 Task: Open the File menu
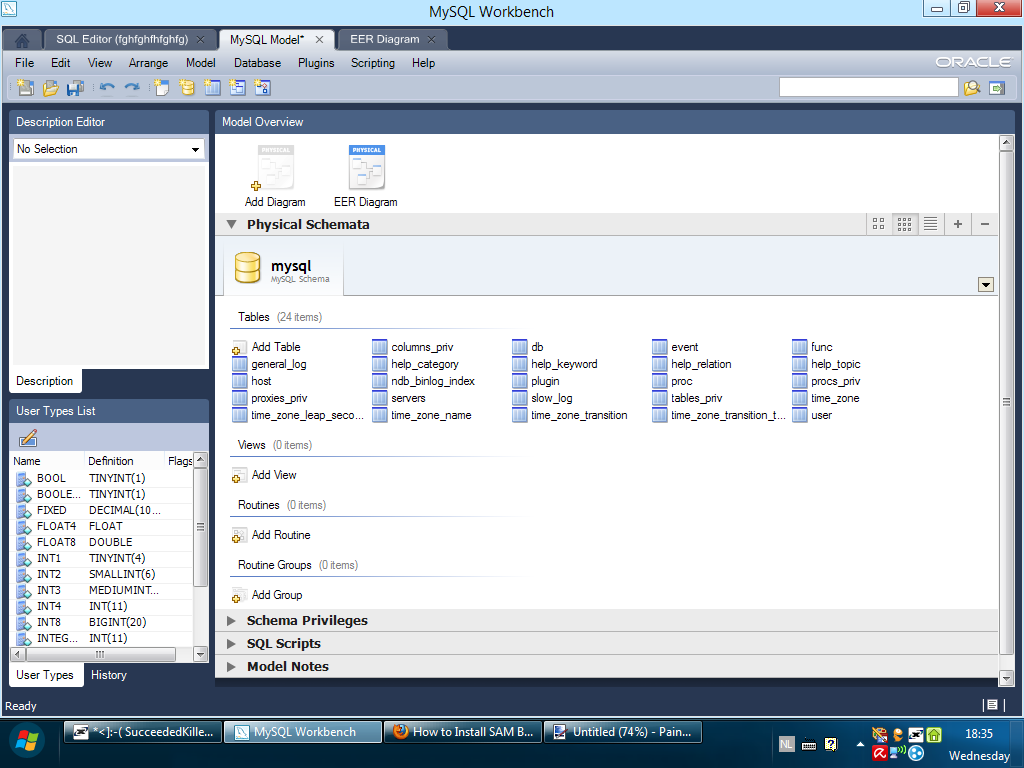point(24,63)
